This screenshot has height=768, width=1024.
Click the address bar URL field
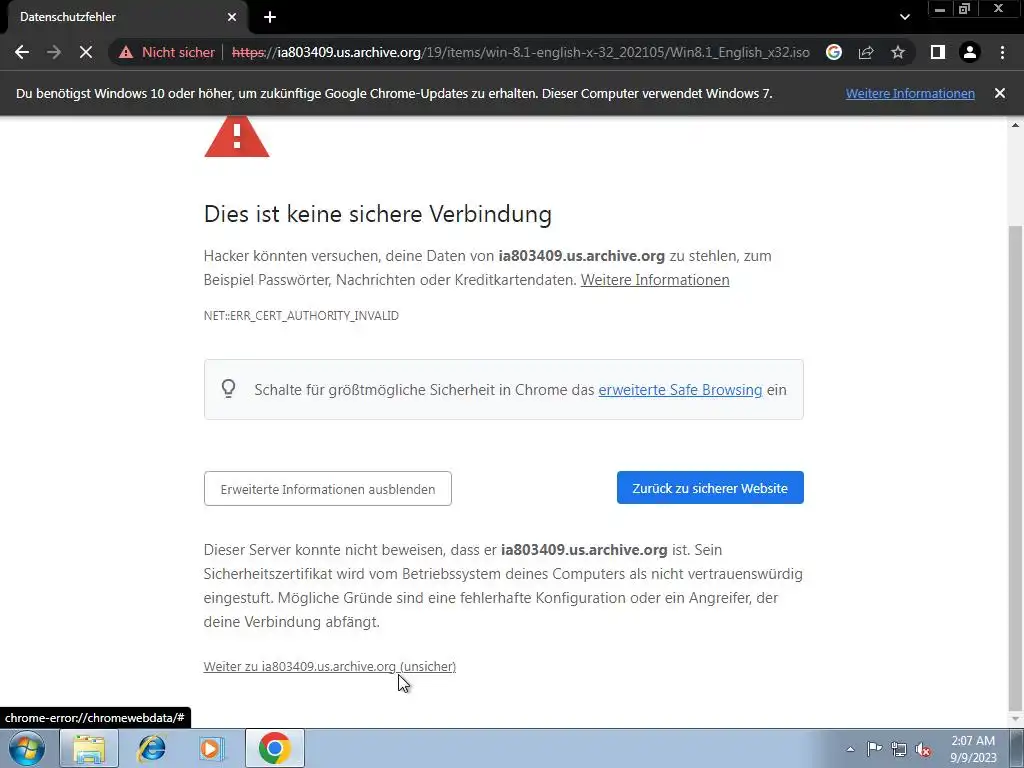tap(520, 52)
